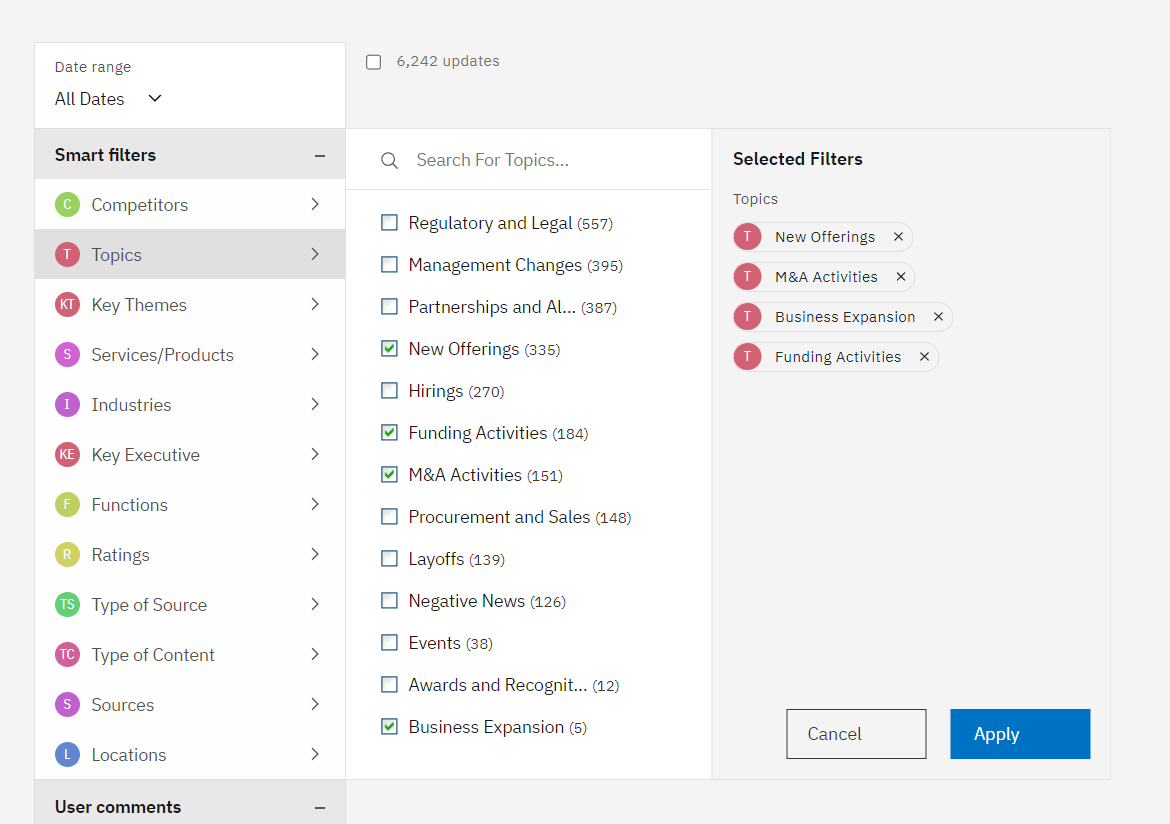1170x824 pixels.
Task: Click the 'T' badge on M&A Activities chip
Action: (x=748, y=277)
